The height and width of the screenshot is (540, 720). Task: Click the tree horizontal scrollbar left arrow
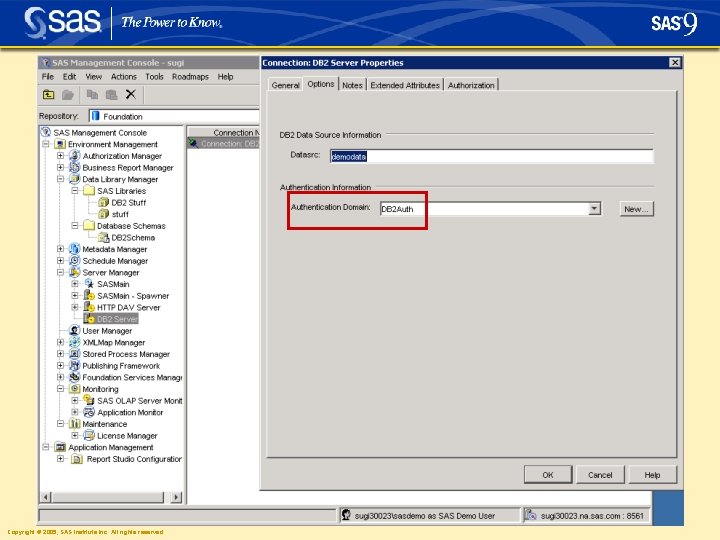(45, 497)
